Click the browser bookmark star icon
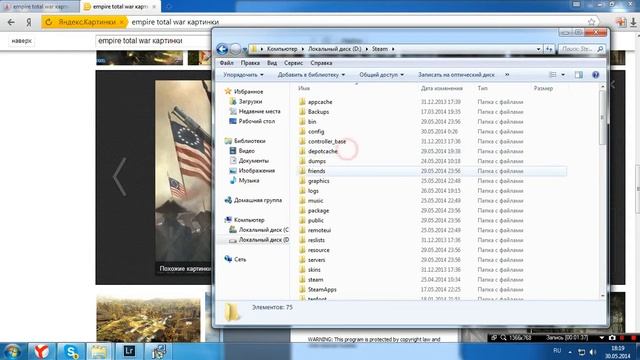The width and height of the screenshot is (640, 360). (x=591, y=22)
